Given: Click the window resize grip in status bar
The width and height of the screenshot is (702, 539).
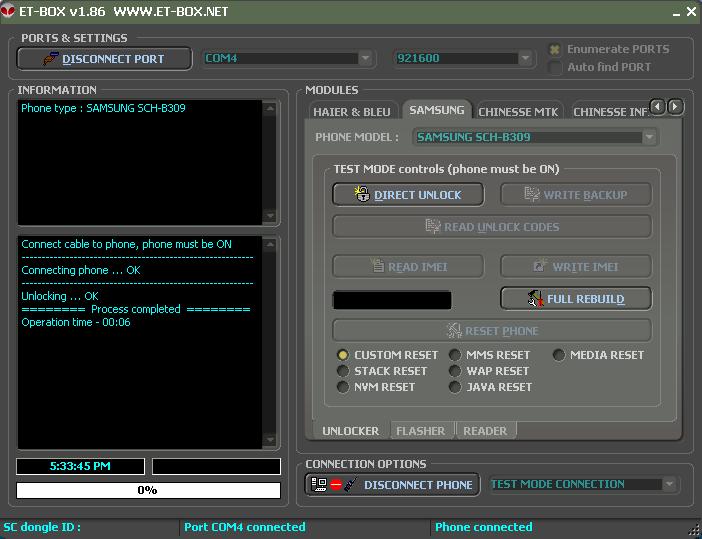Looking at the screenshot, I should click(x=695, y=532).
